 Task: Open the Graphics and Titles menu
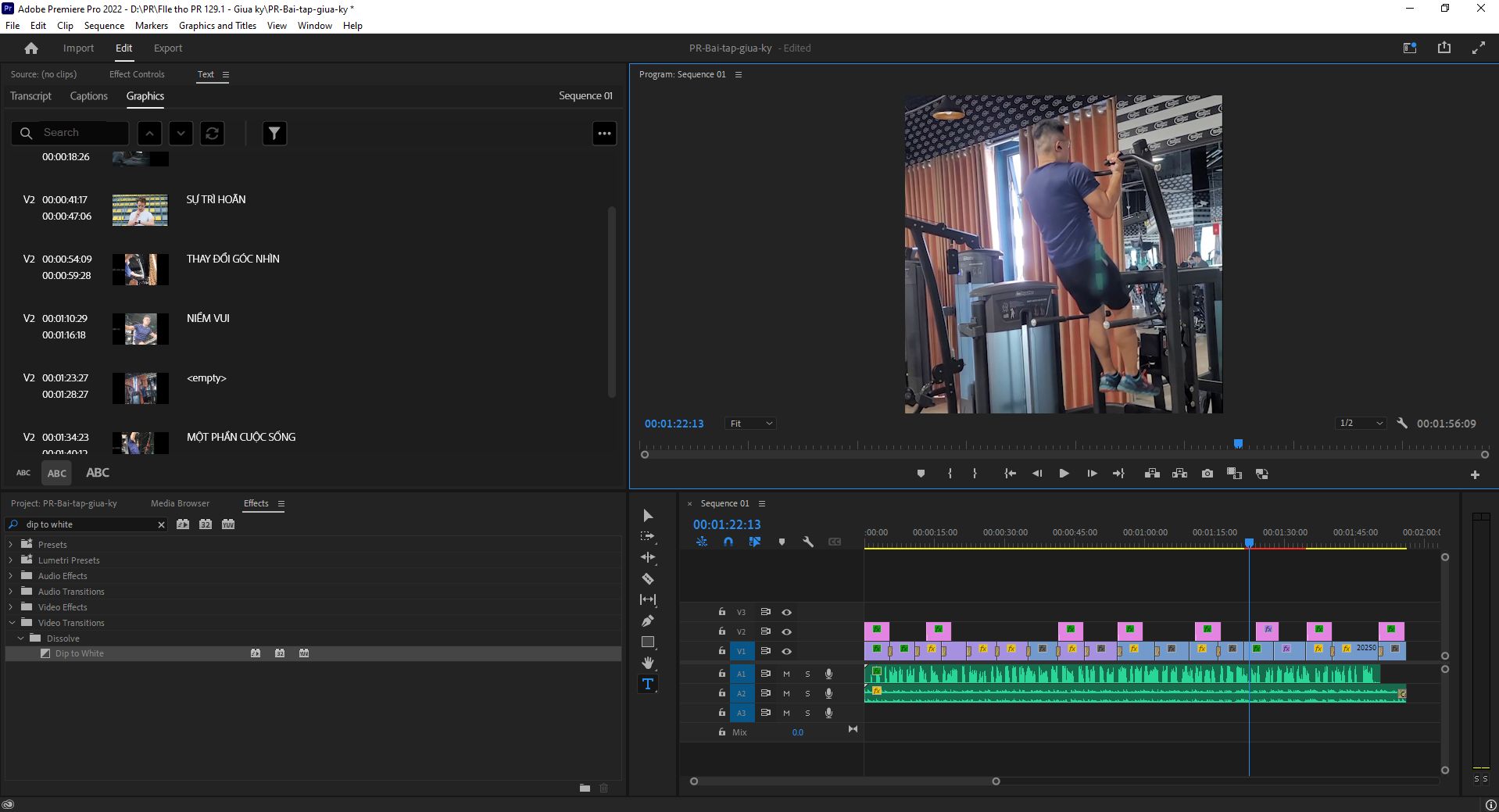coord(217,26)
